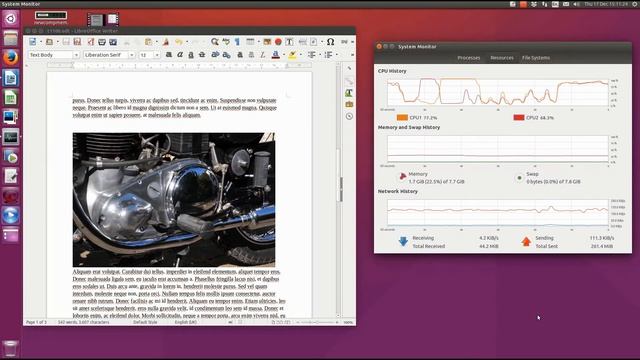The height and width of the screenshot is (360, 640).
Task: Select the Clone Formatting paintbrush
Action: click(x=166, y=42)
